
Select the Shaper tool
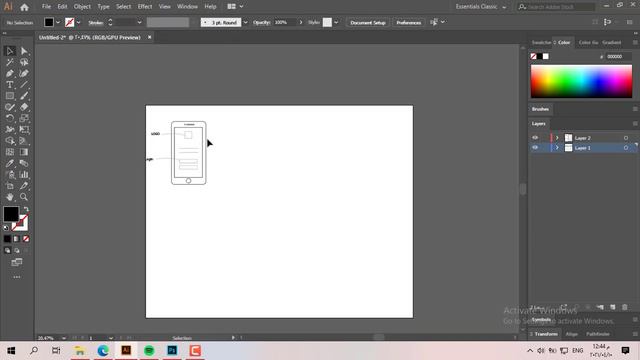(10, 107)
